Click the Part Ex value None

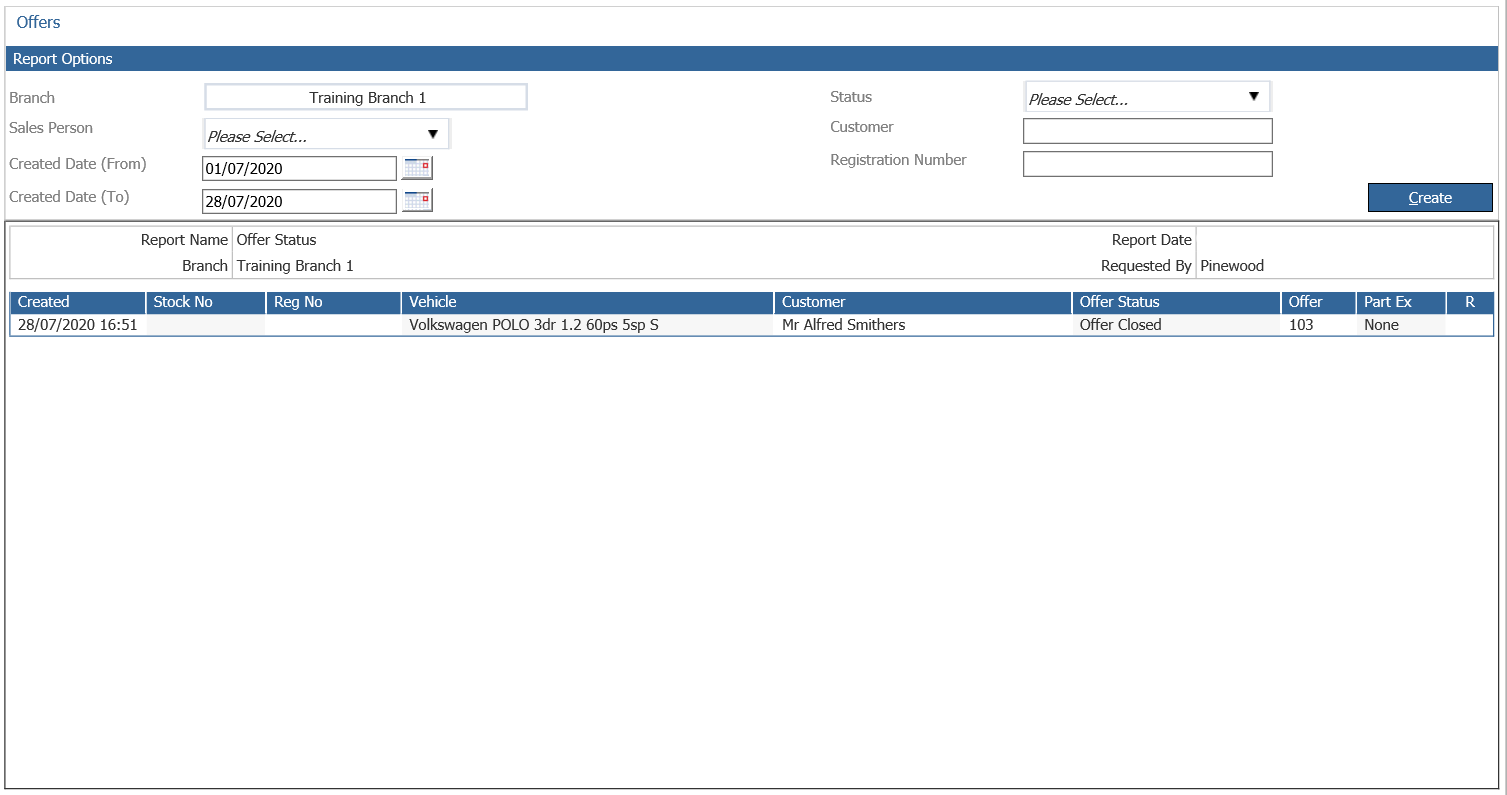(x=1401, y=325)
